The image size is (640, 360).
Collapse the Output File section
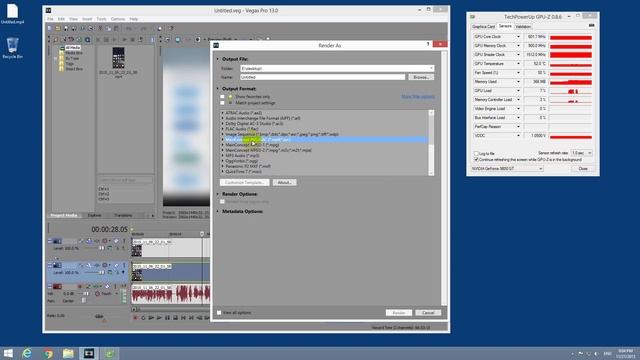pyautogui.click(x=218, y=59)
